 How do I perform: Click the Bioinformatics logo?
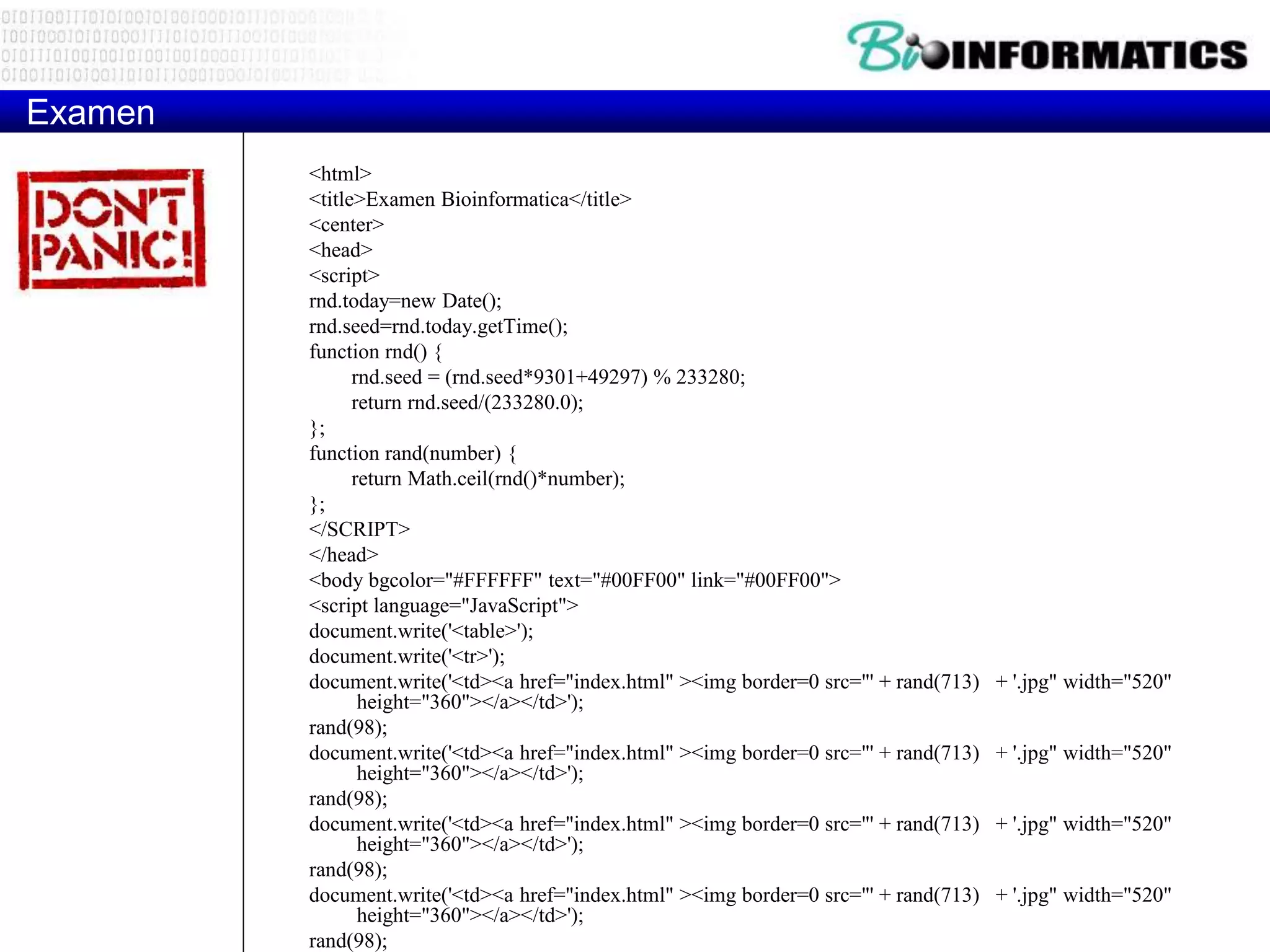click(x=1047, y=47)
